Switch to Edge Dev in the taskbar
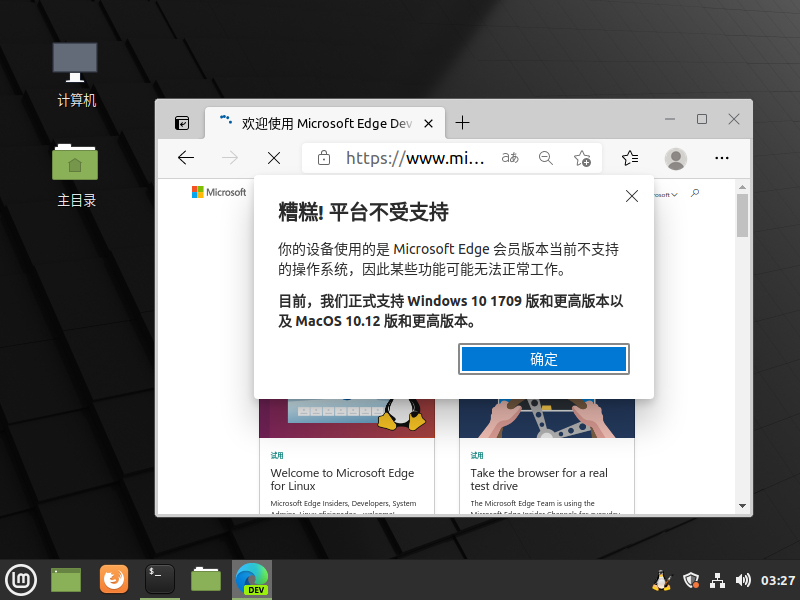 coord(252,580)
